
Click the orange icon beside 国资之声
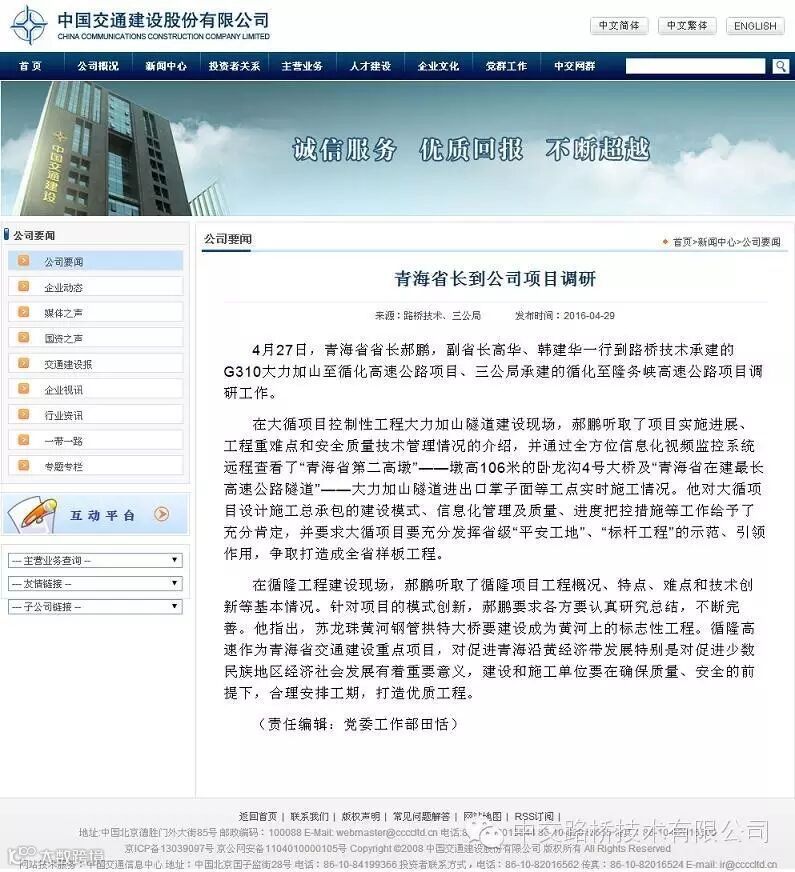coord(24,338)
